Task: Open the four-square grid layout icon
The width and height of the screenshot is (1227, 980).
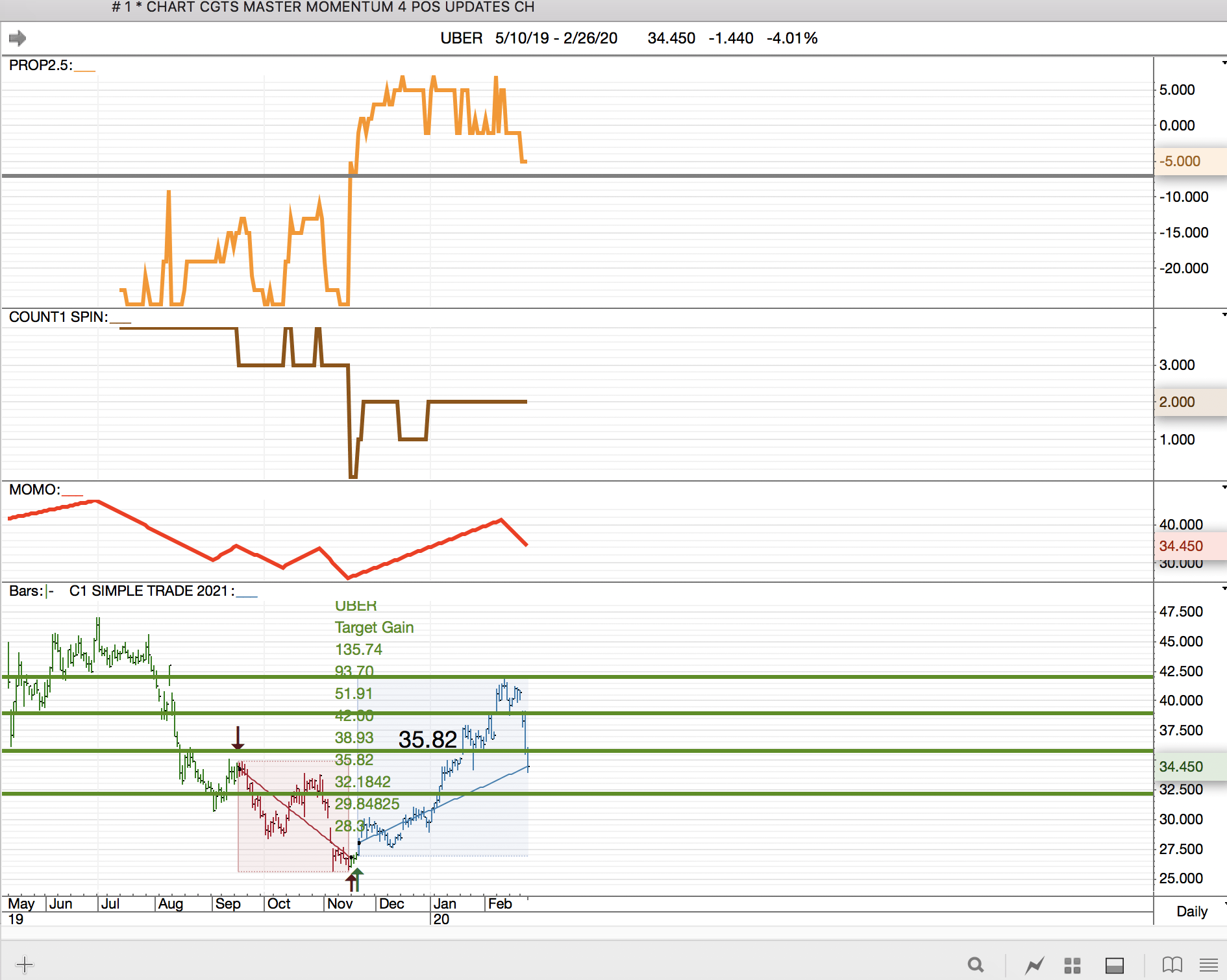Action: [1072, 965]
